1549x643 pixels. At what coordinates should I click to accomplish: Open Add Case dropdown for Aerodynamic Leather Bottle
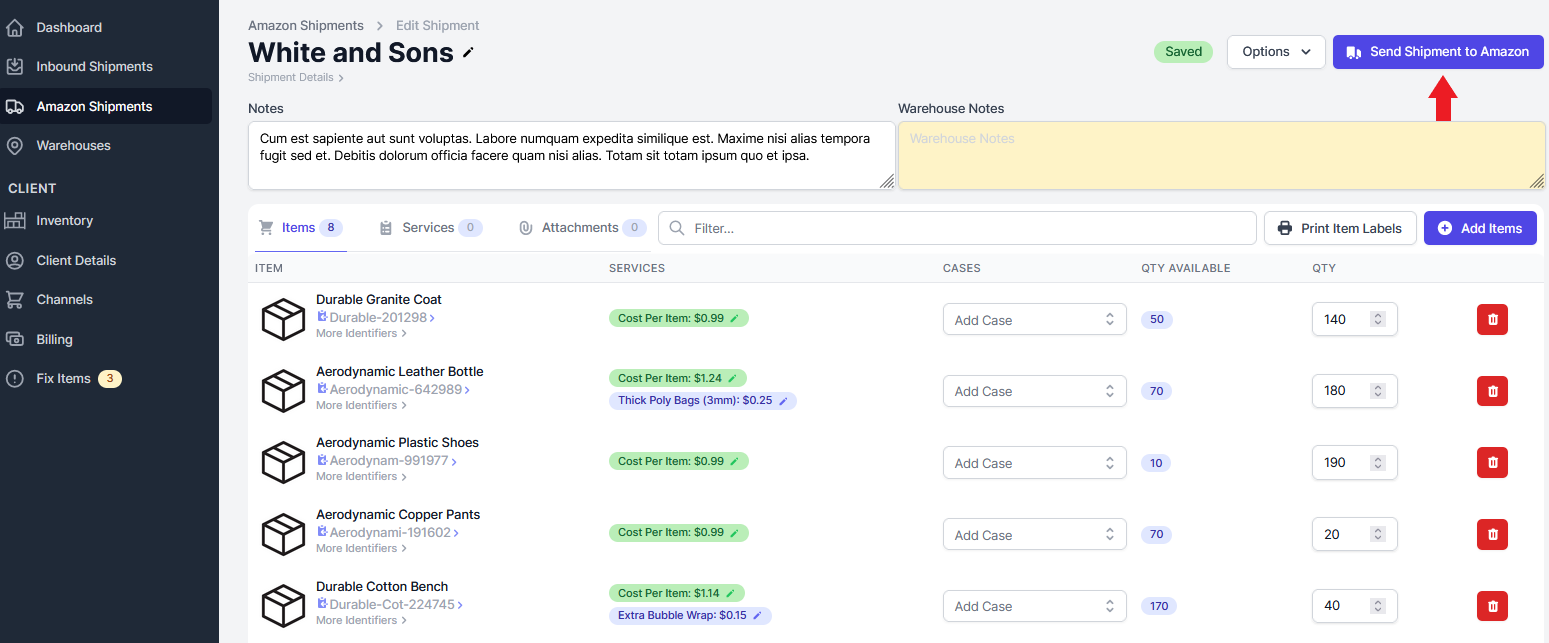pos(1034,391)
